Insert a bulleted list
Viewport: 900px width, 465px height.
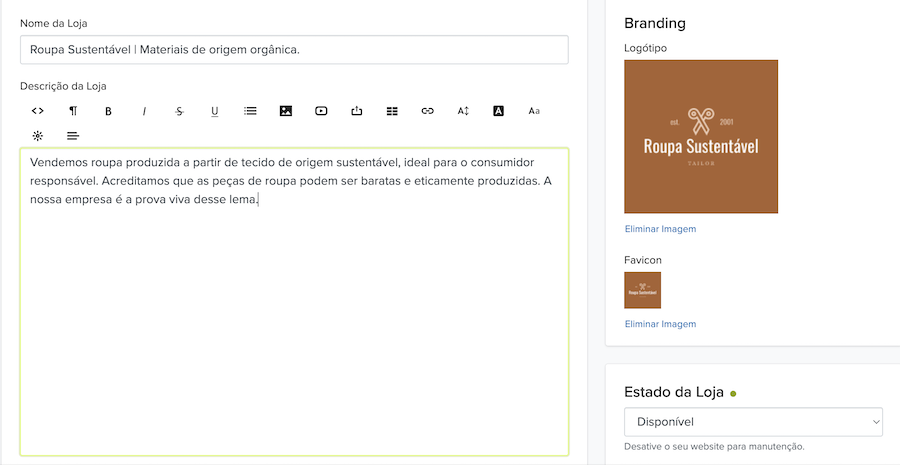(250, 111)
